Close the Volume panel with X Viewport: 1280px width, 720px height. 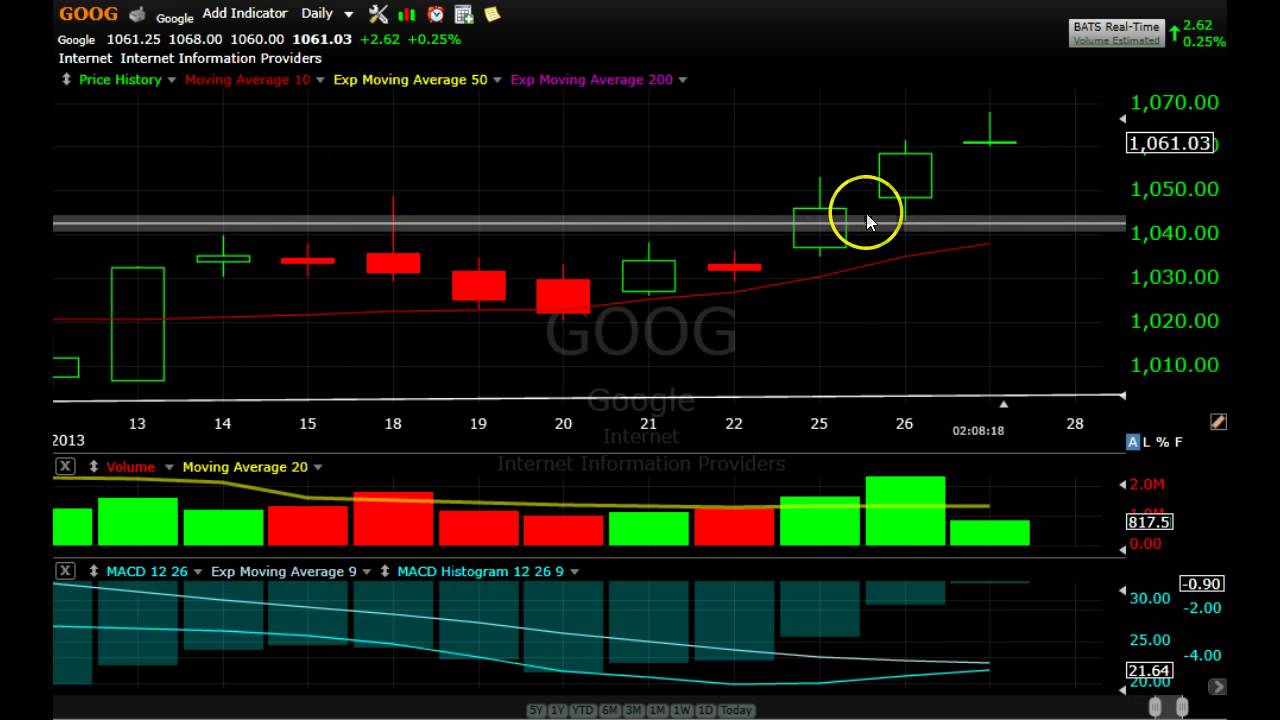click(x=65, y=466)
